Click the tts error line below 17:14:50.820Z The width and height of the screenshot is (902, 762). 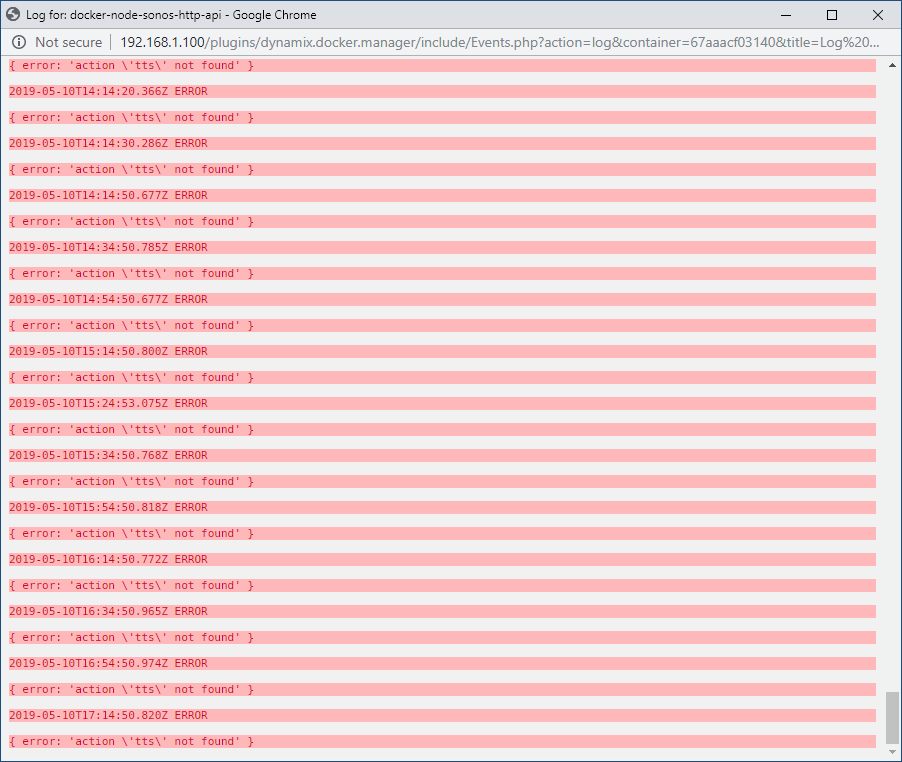coord(442,741)
